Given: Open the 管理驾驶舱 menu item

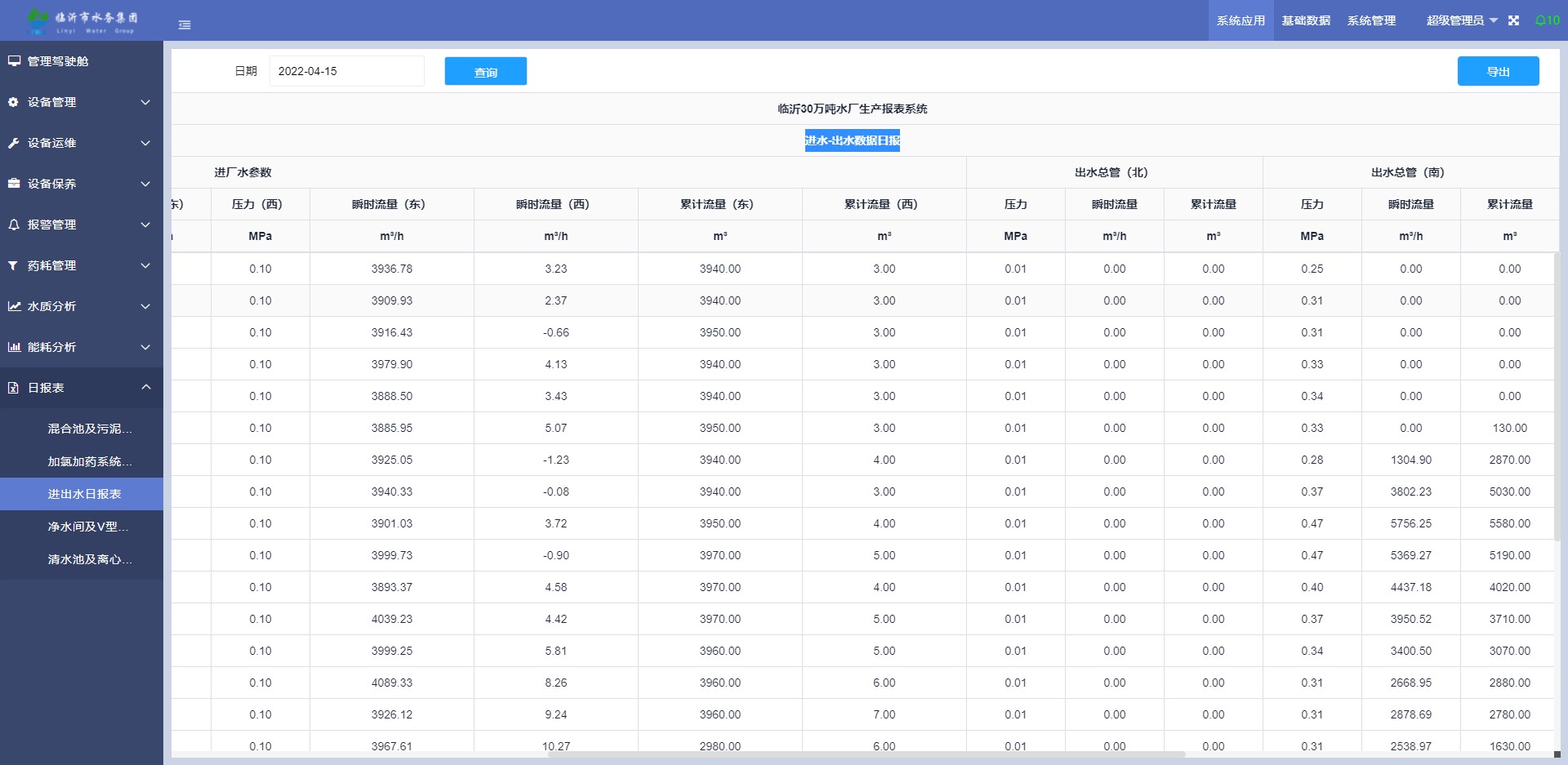Looking at the screenshot, I should 82,61.
